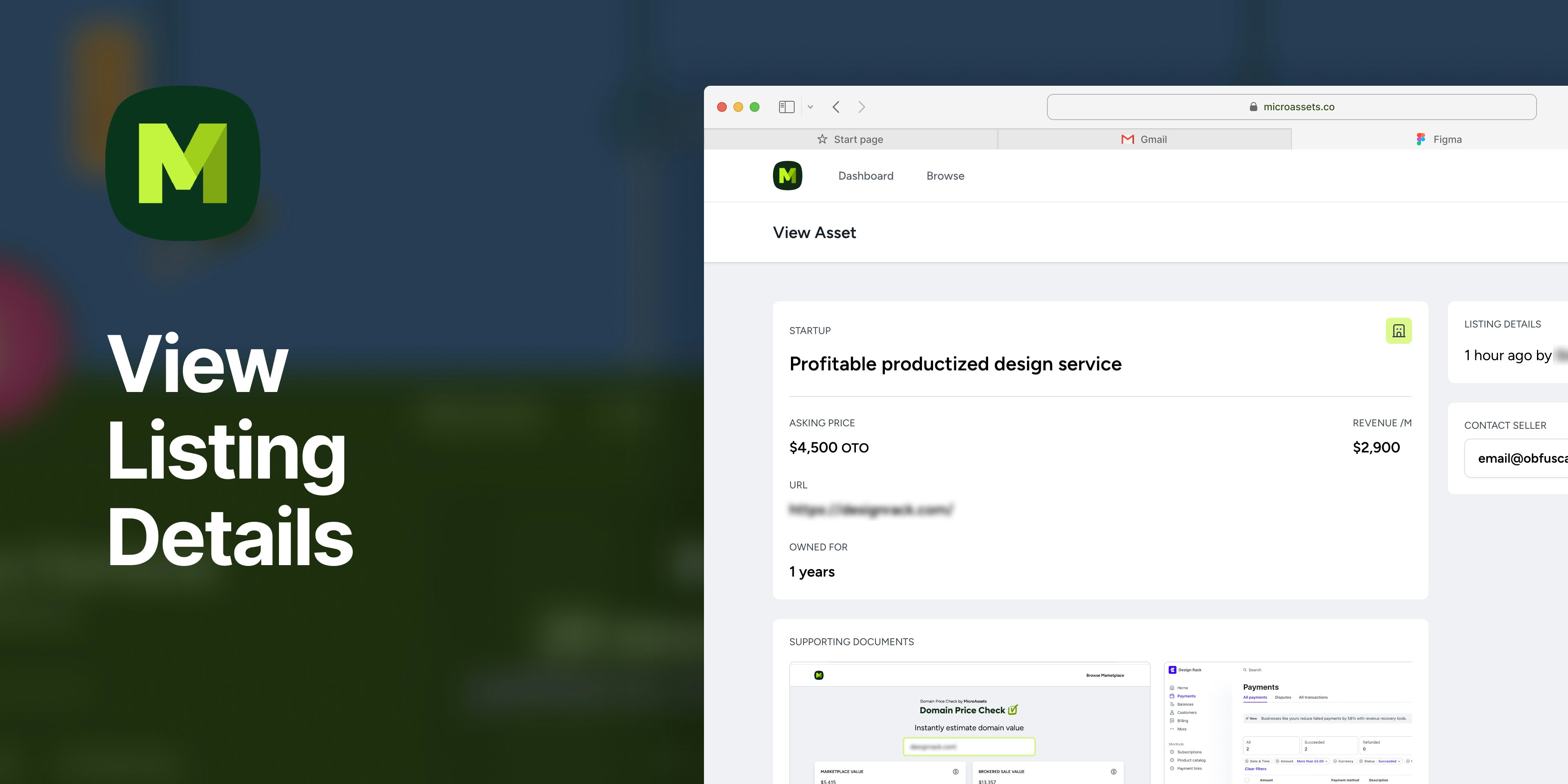Open the Domain Price Check document thumbnail
Image resolution: width=1568 pixels, height=784 pixels.
click(x=970, y=723)
